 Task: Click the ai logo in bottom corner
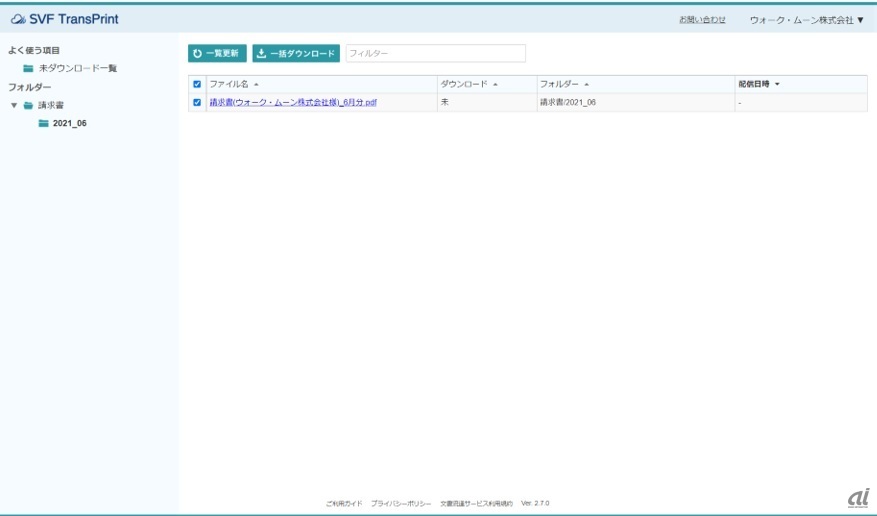tap(858, 497)
